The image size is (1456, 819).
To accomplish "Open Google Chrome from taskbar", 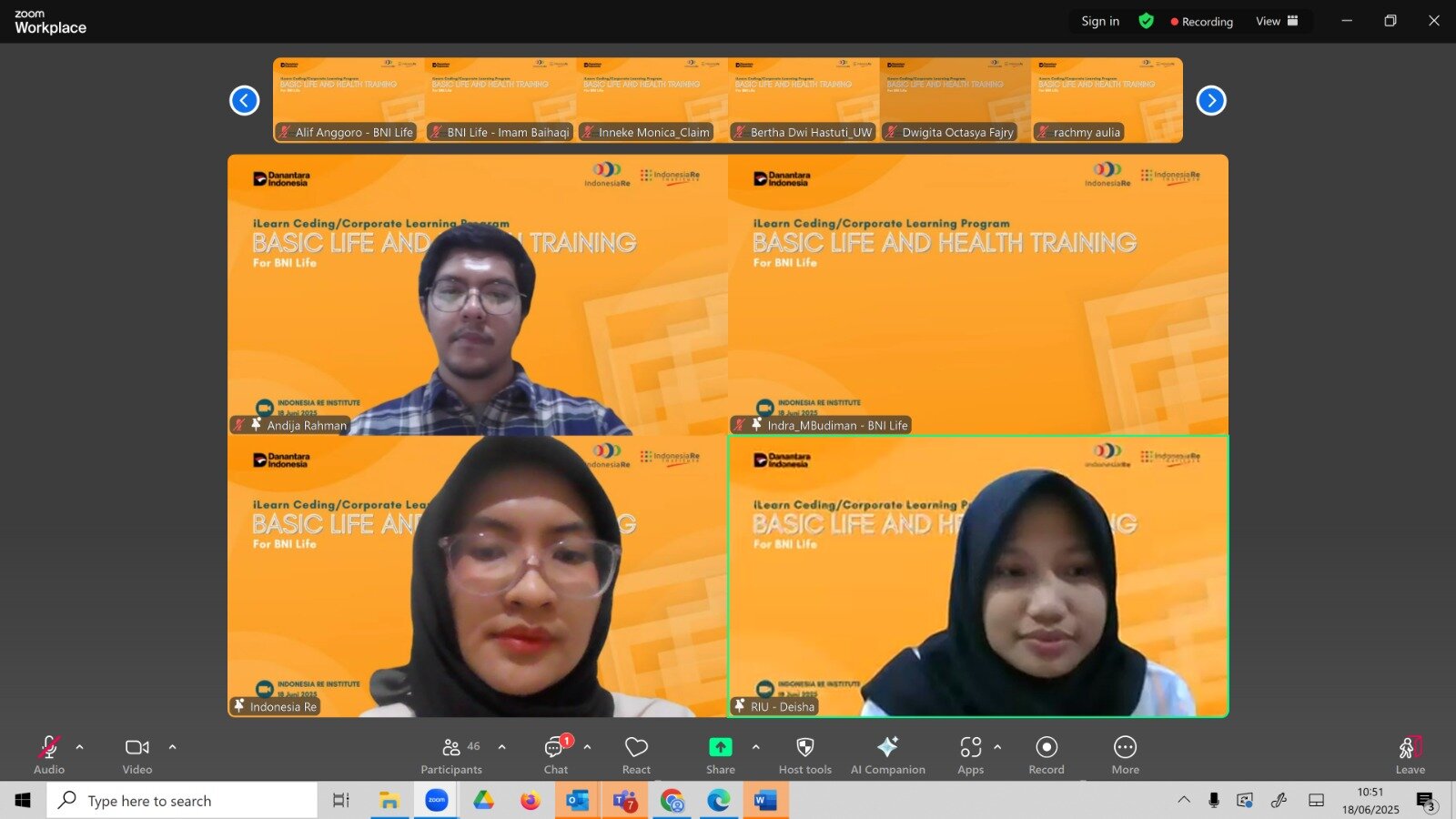I will click(672, 801).
